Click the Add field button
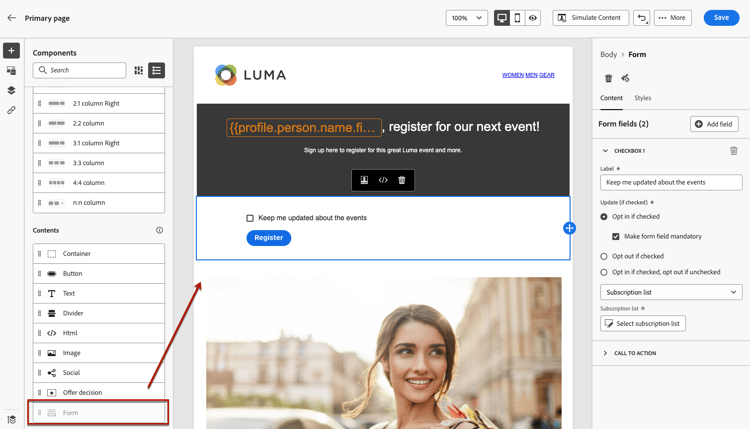The width and height of the screenshot is (750, 429). pyautogui.click(x=714, y=124)
